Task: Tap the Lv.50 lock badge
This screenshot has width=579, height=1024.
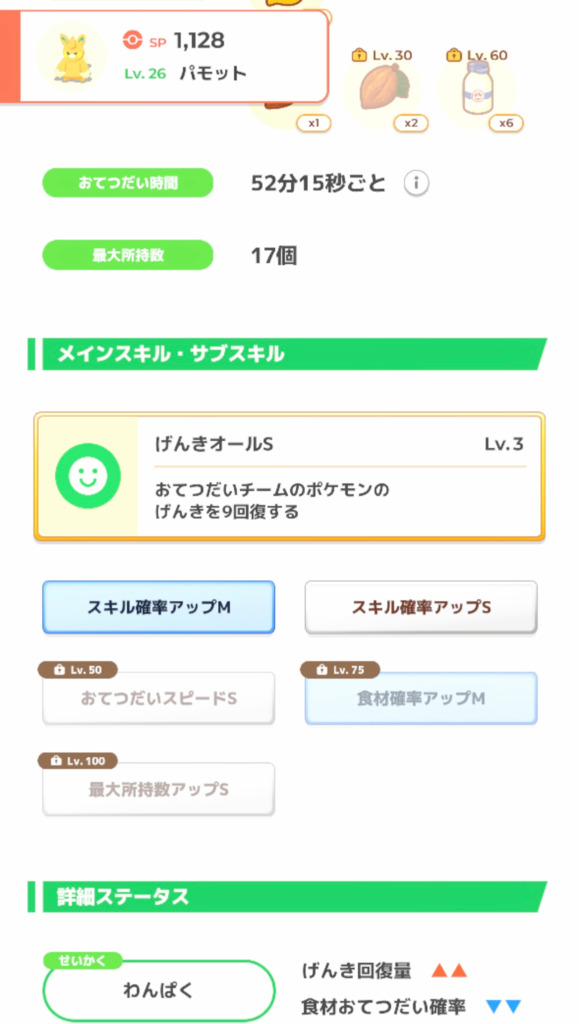Action: (78, 670)
